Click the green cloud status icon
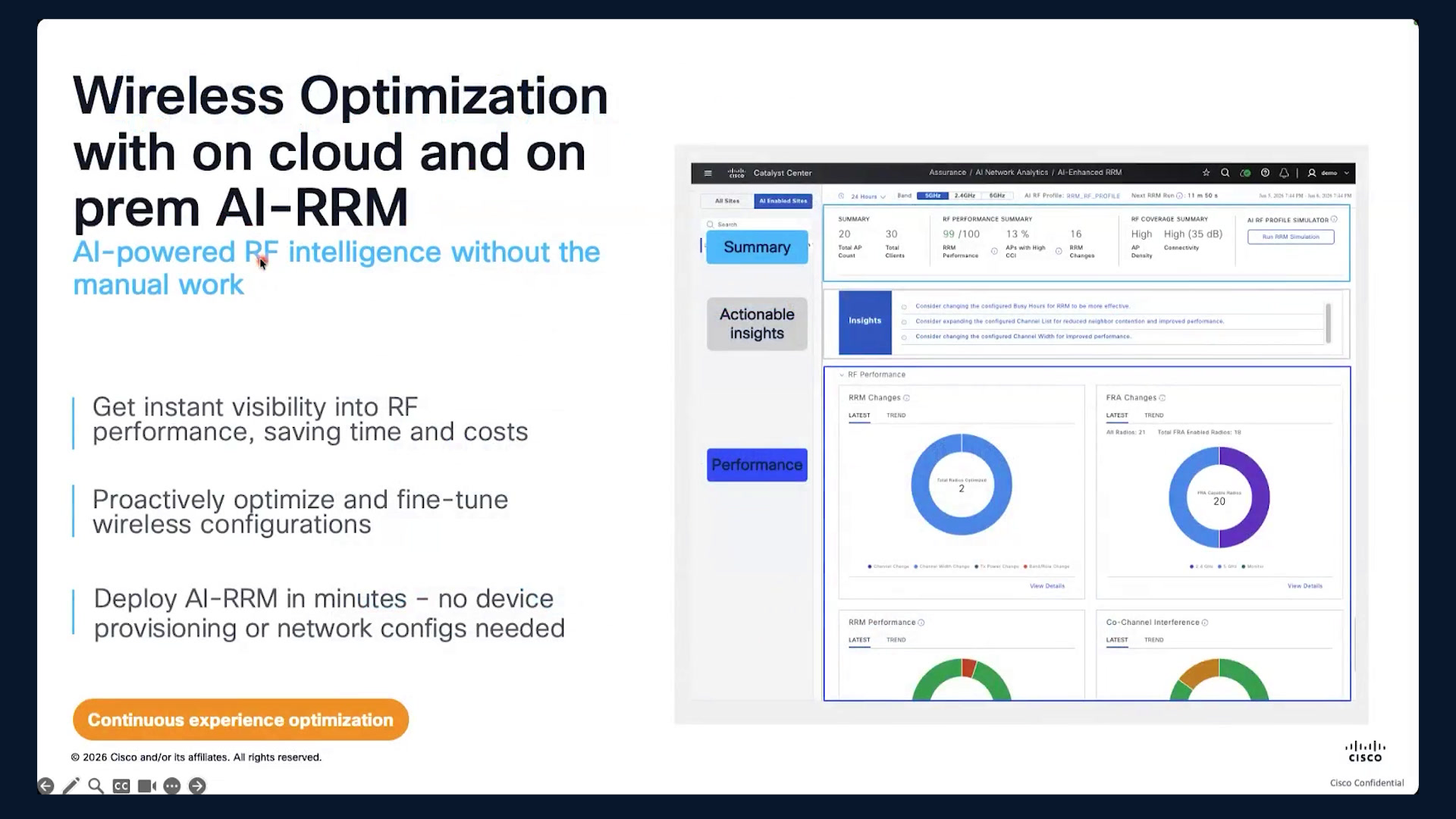Image resolution: width=1456 pixels, height=819 pixels. 1245,173
